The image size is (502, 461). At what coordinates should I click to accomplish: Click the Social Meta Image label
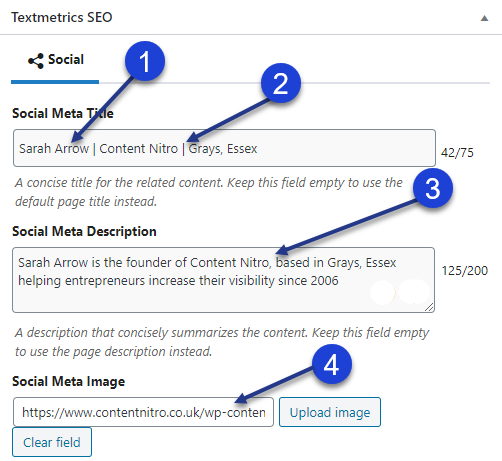click(68, 381)
